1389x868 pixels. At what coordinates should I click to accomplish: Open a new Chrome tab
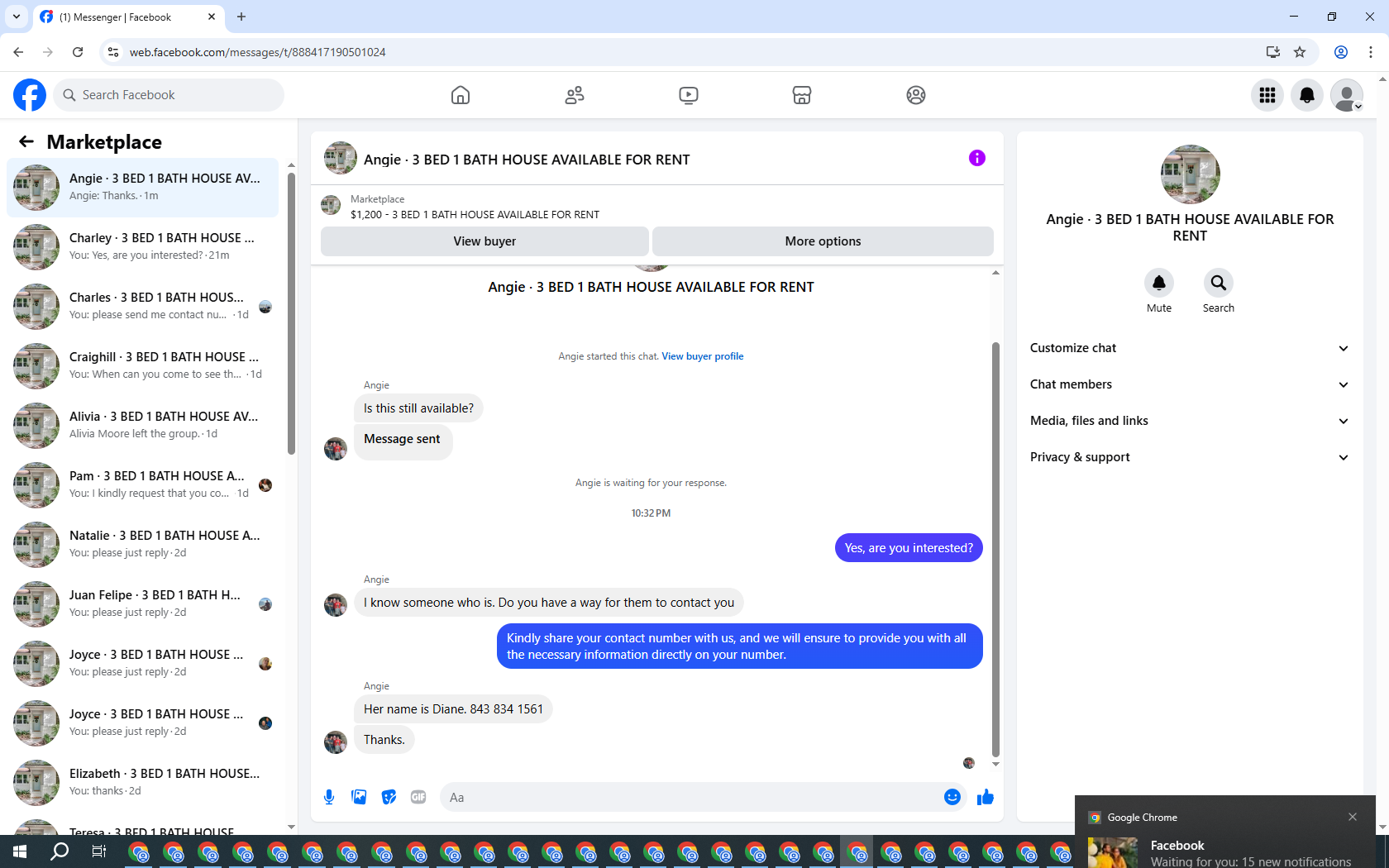241,17
